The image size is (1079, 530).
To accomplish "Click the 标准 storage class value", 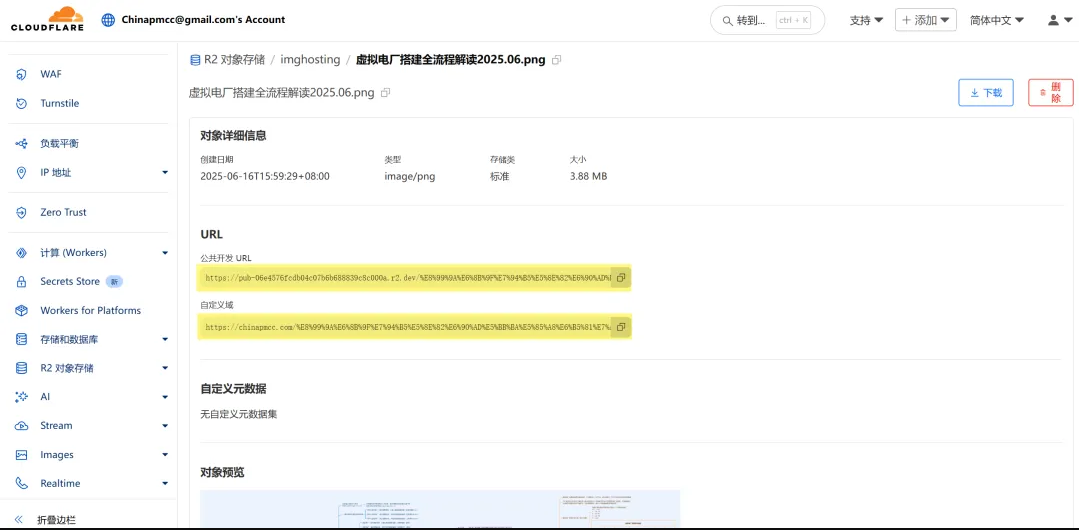I will click(x=499, y=176).
